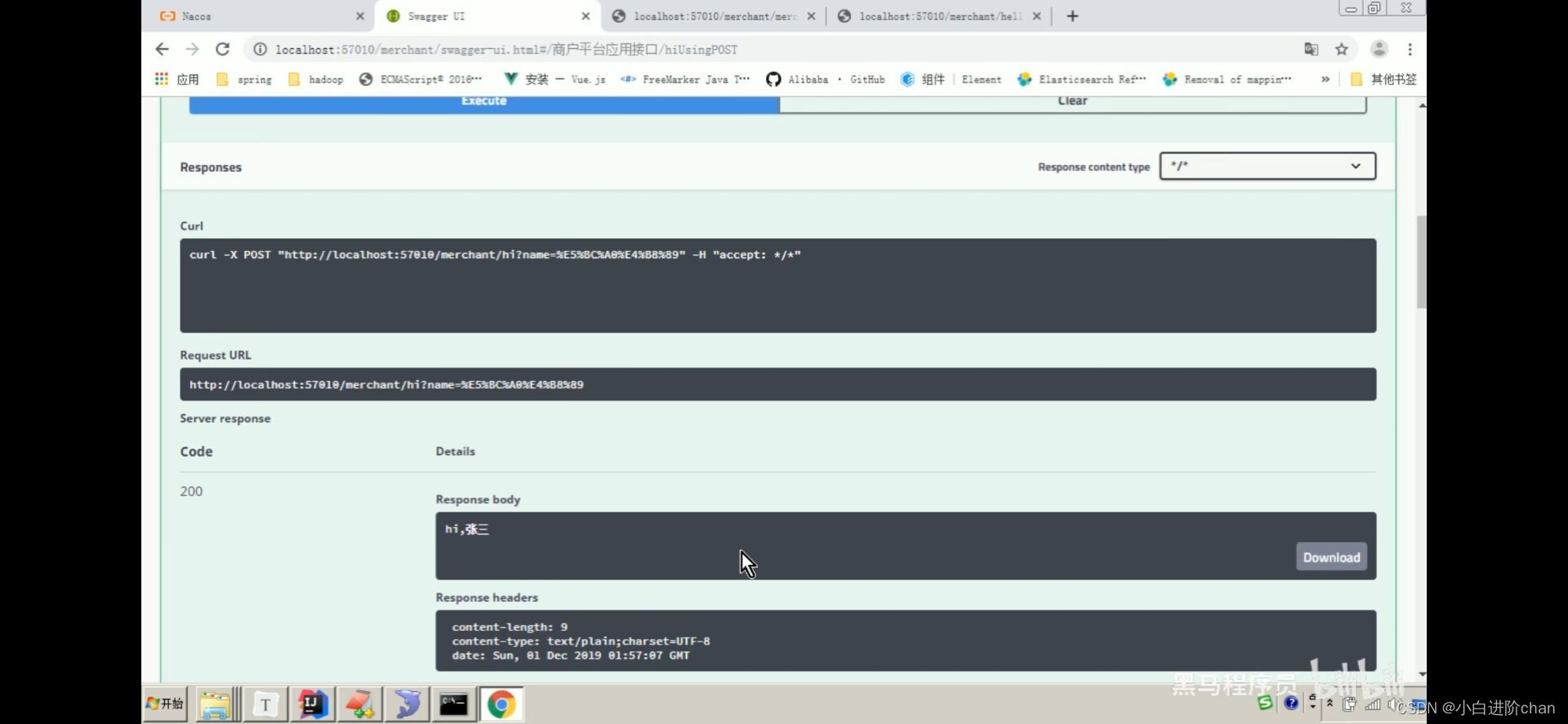Screen dimensions: 1568x724
Task: Click the Chrome taskbar icon
Action: click(x=501, y=704)
